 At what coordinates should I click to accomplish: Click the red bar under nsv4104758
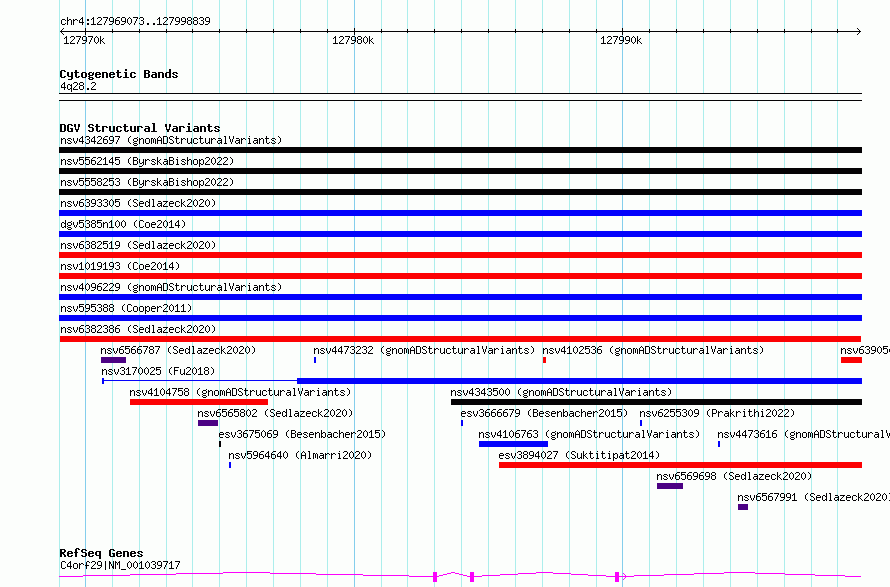tap(199, 402)
